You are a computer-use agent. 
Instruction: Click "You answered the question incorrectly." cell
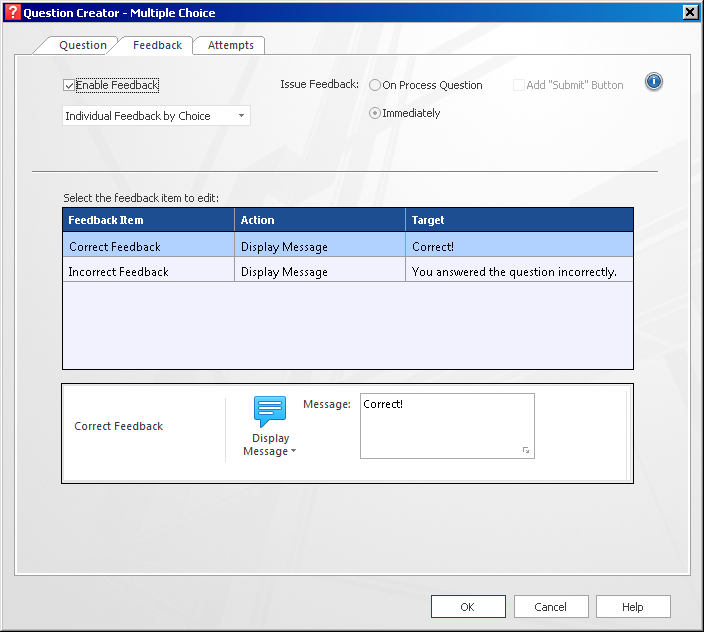coord(519,270)
